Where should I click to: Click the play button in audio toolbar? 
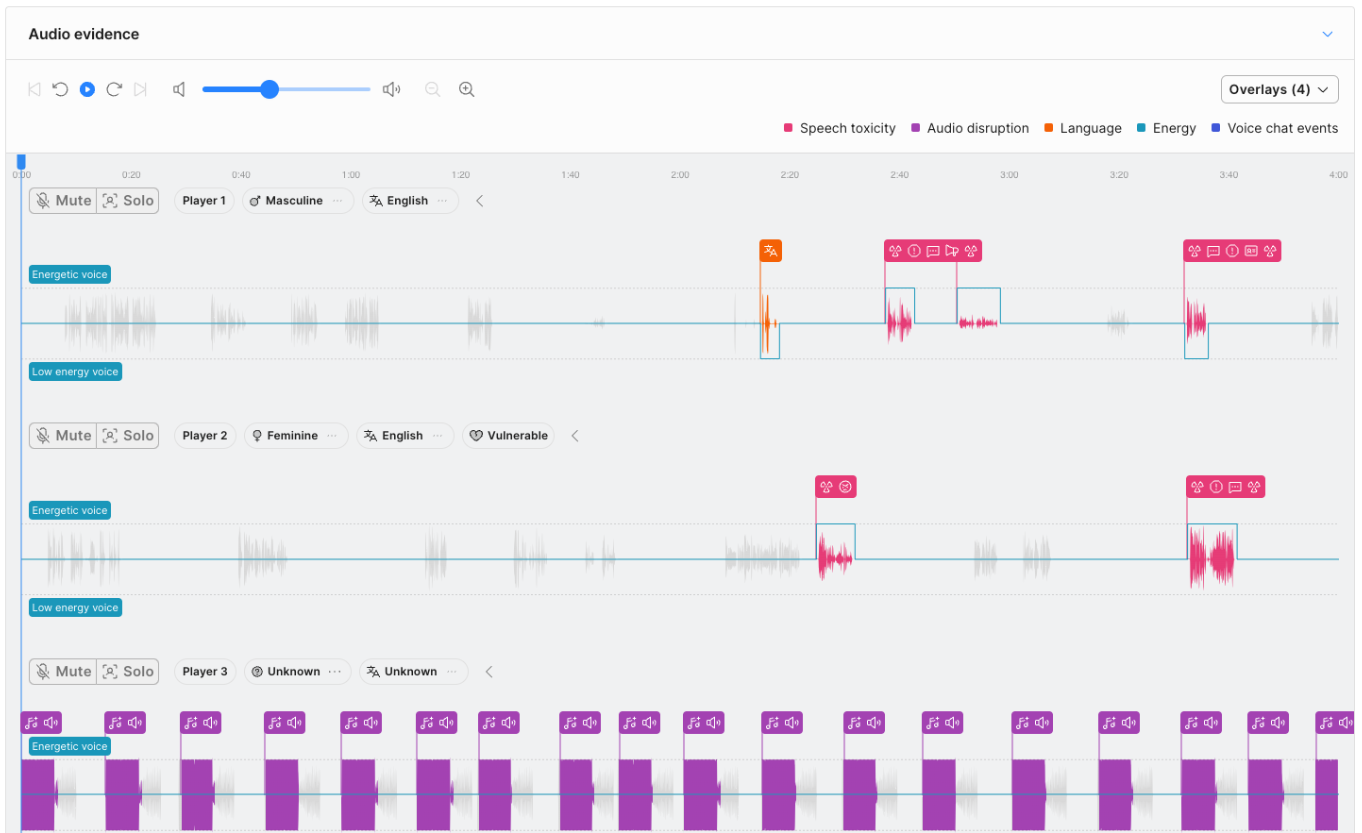[x=87, y=89]
